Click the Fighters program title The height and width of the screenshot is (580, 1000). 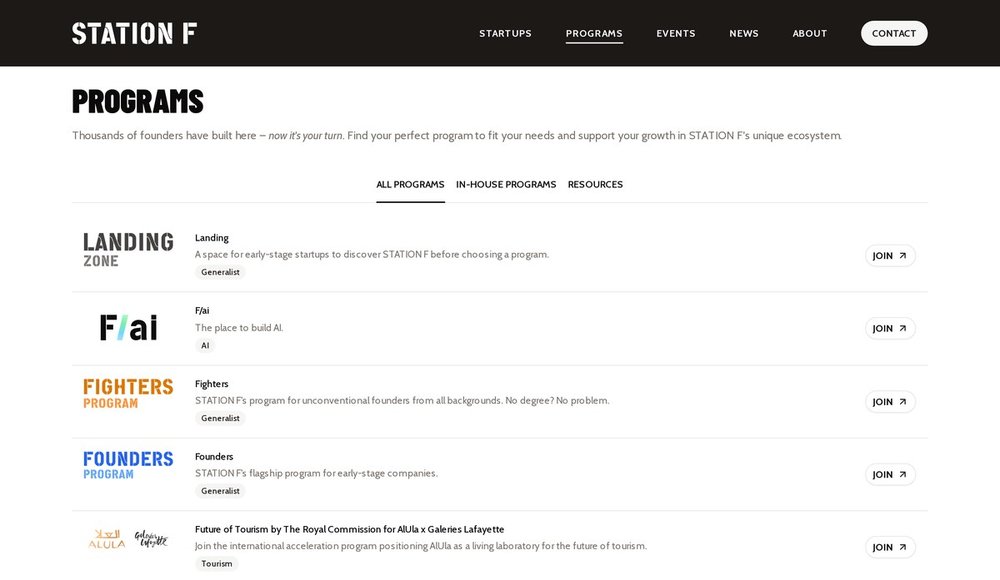pyautogui.click(x=212, y=384)
